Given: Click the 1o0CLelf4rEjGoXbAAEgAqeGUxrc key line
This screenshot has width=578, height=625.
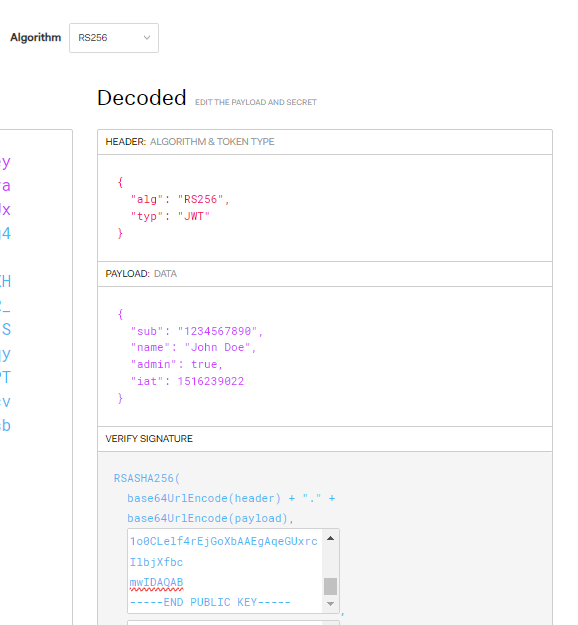Looking at the screenshot, I should (x=224, y=541).
